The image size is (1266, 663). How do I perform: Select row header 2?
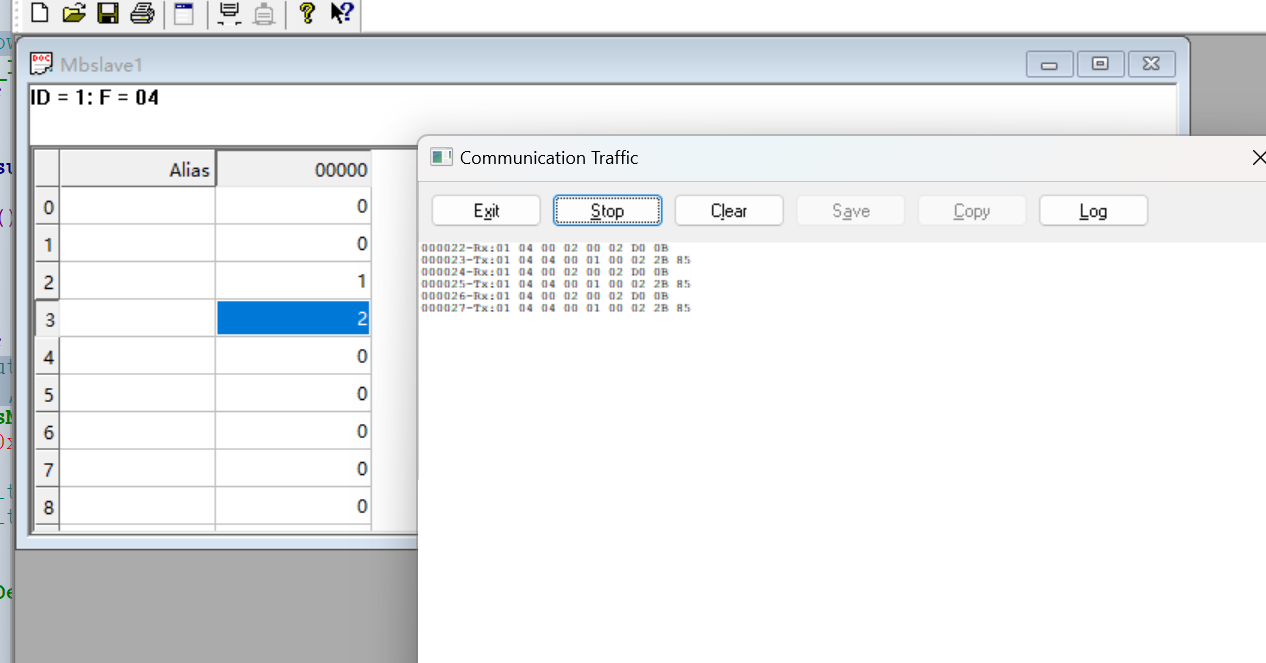[47, 281]
